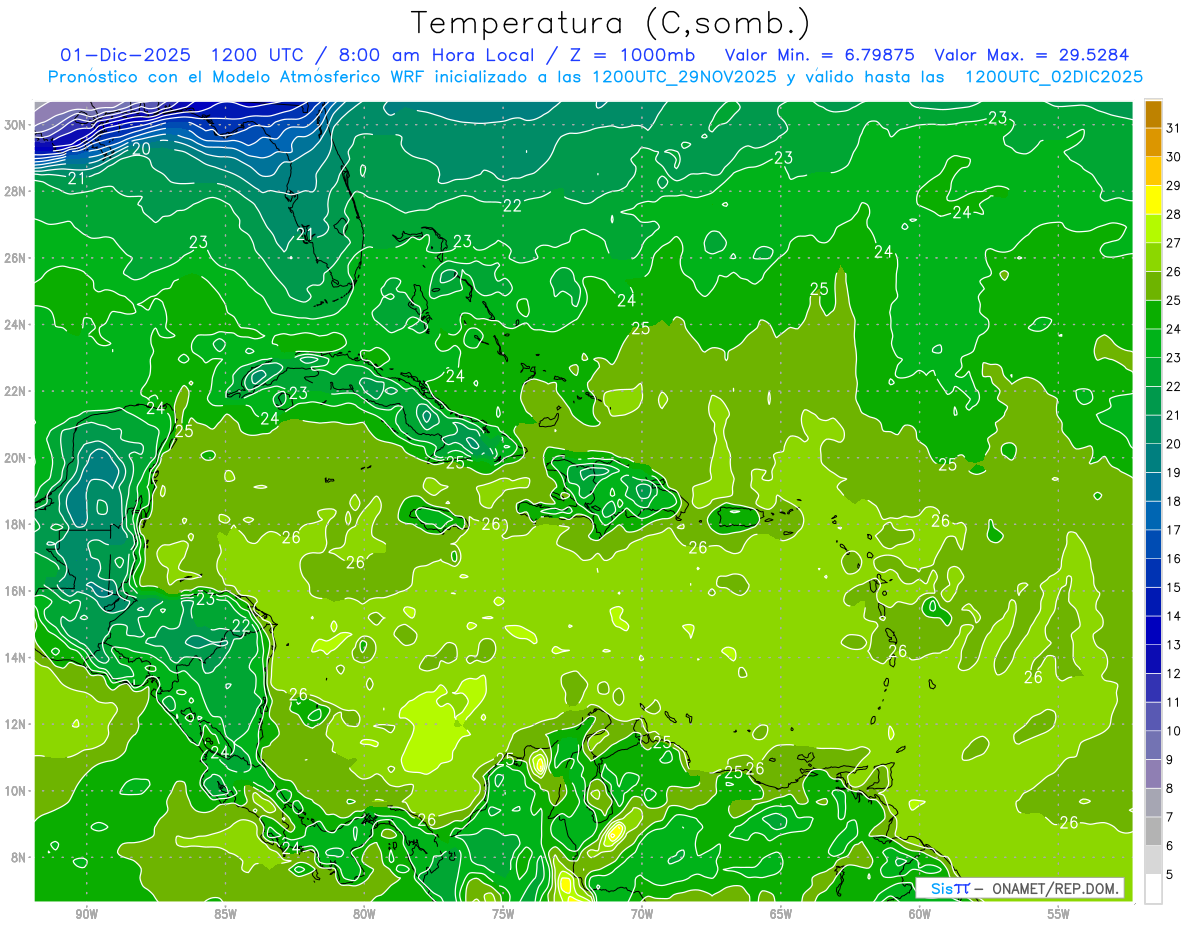
Task: Click the legend value 19
Action: [1174, 473]
